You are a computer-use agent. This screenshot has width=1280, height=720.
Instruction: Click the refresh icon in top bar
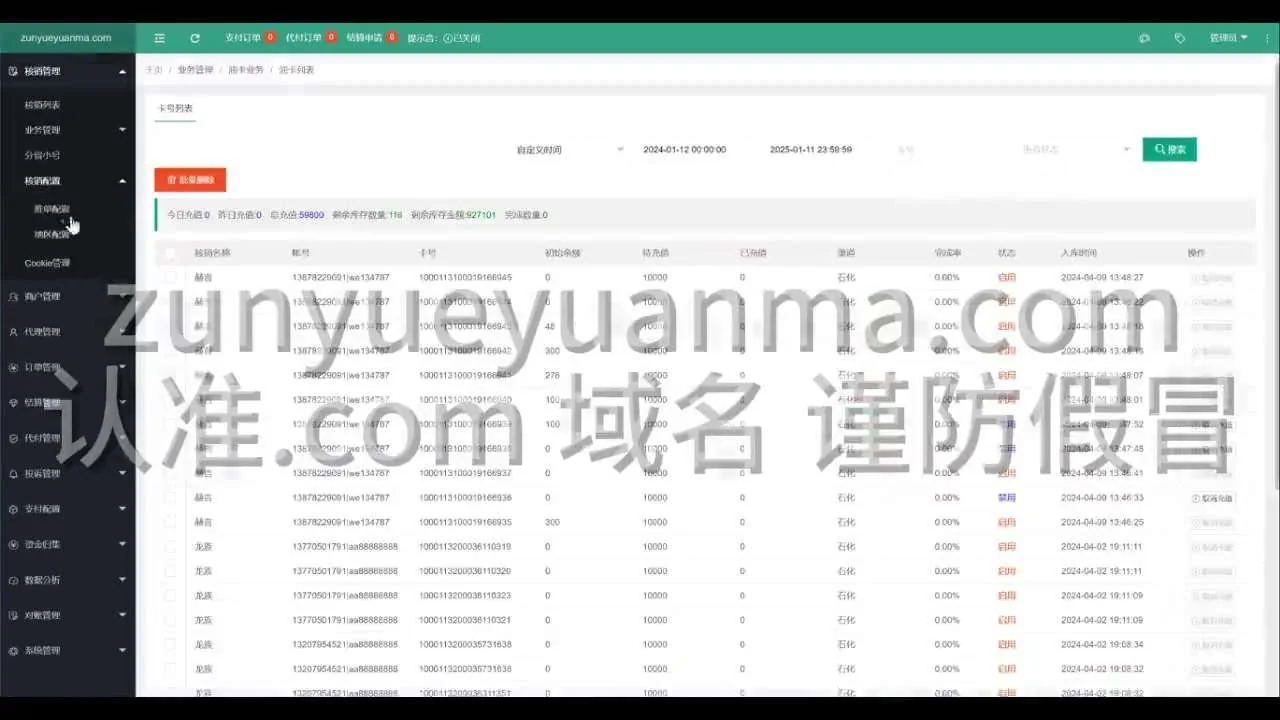[x=195, y=38]
